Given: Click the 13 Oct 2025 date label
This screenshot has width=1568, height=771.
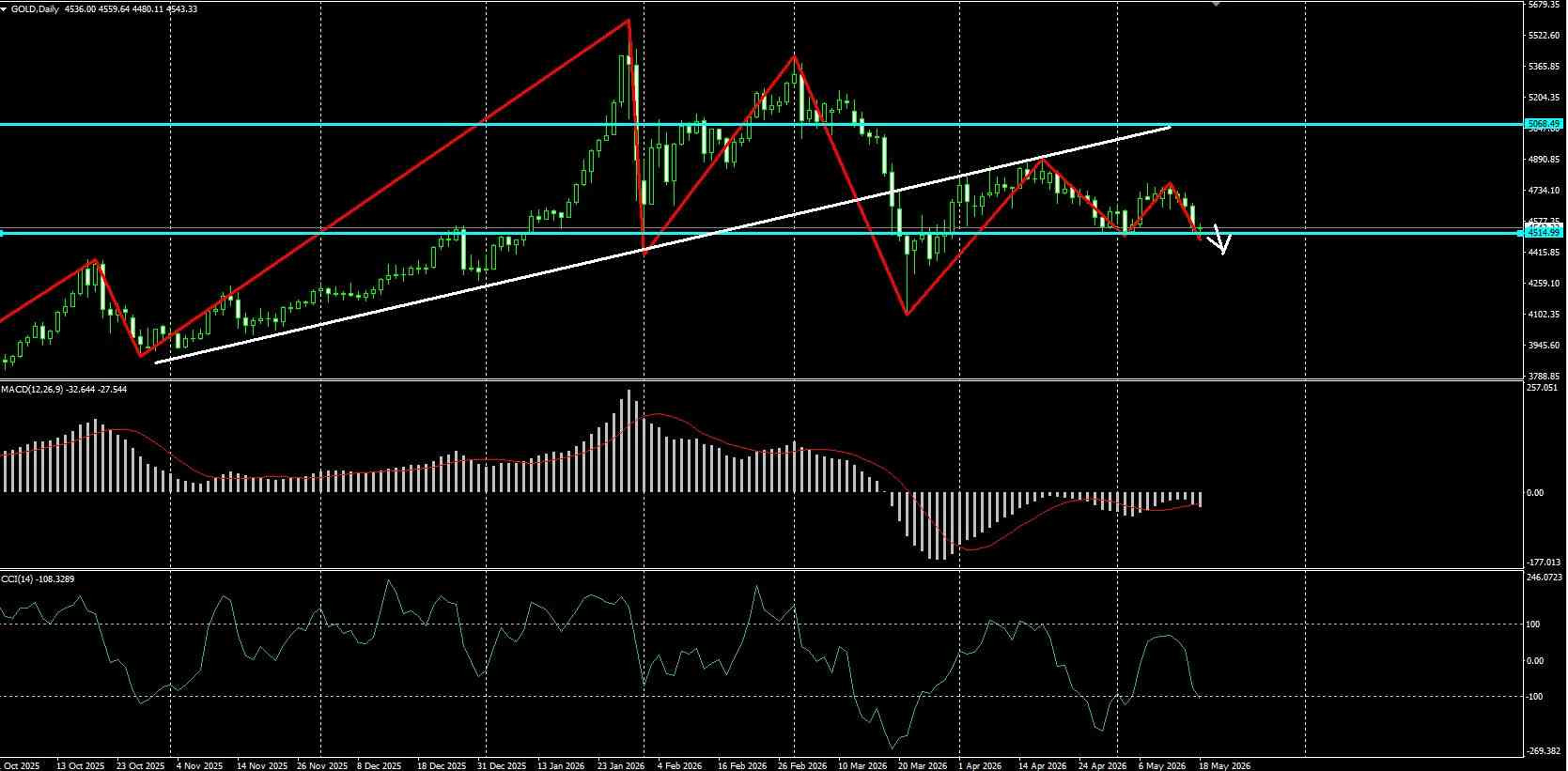Looking at the screenshot, I should tap(80, 765).
